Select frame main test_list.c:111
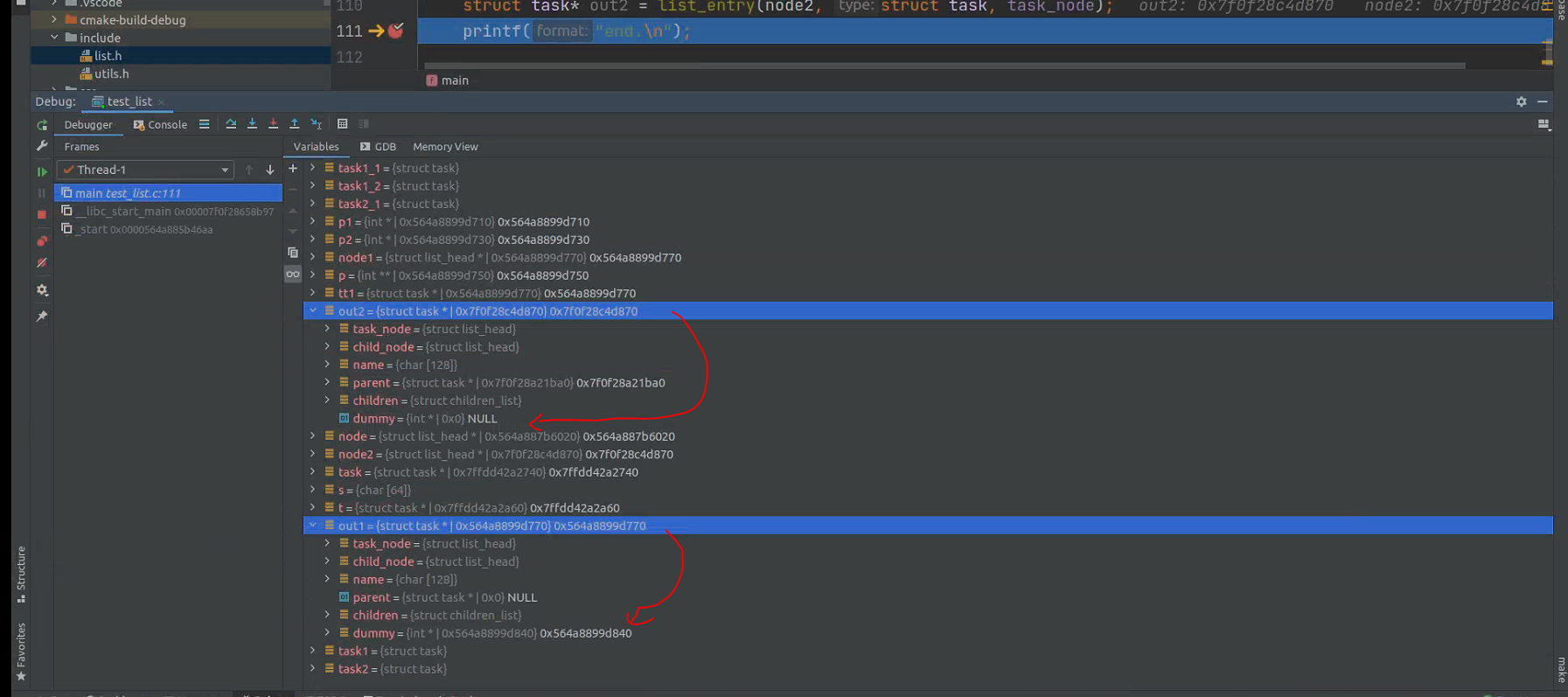 pyautogui.click(x=169, y=193)
